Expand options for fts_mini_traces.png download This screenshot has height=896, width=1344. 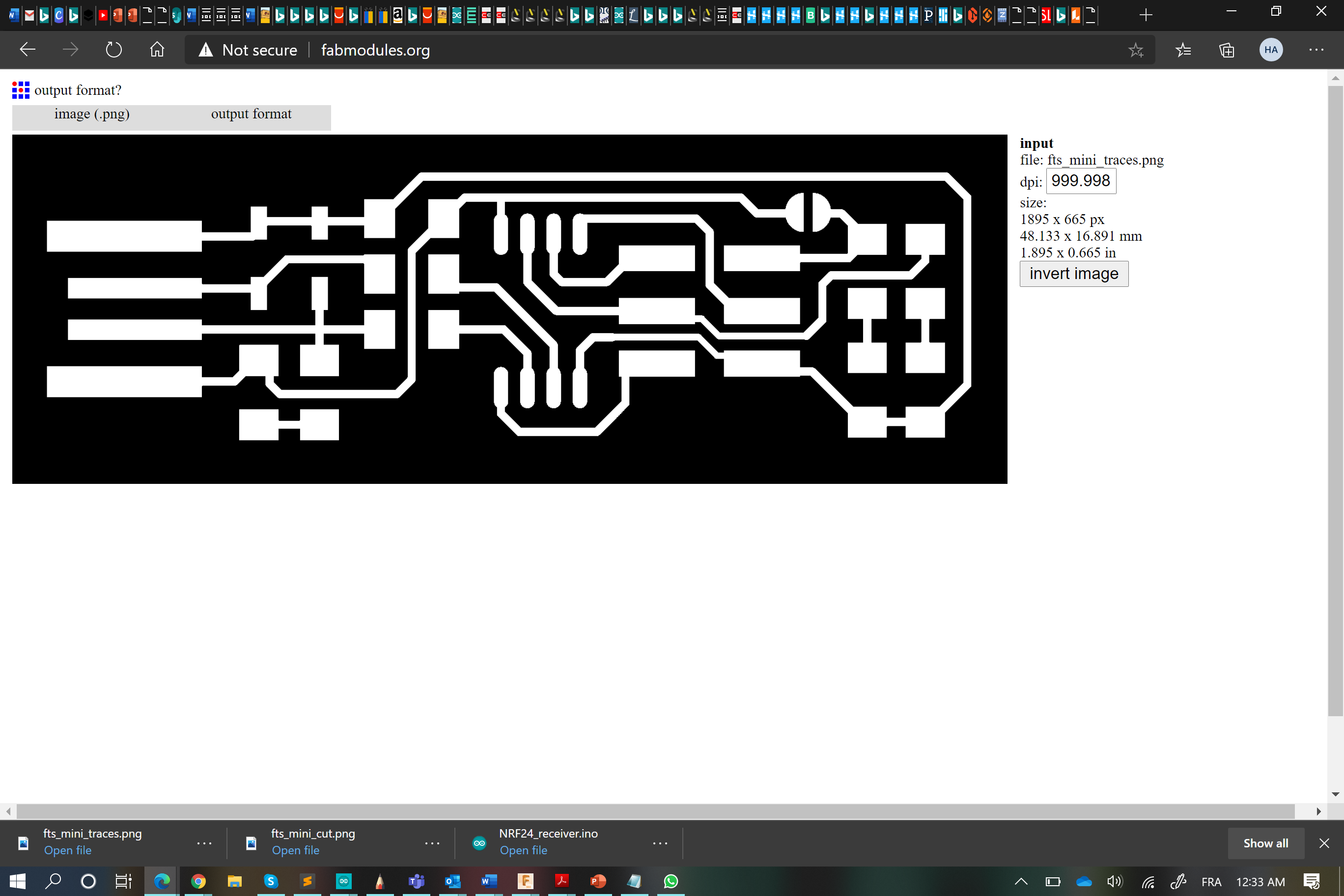pos(204,843)
